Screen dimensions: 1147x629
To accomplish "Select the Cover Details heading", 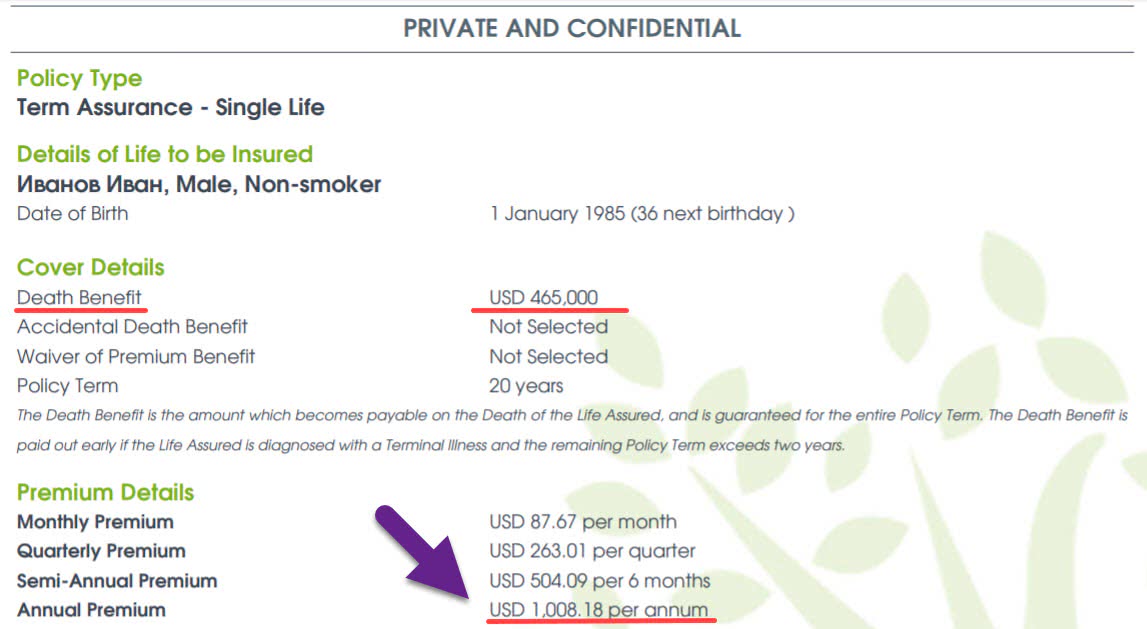I will tap(91, 267).
